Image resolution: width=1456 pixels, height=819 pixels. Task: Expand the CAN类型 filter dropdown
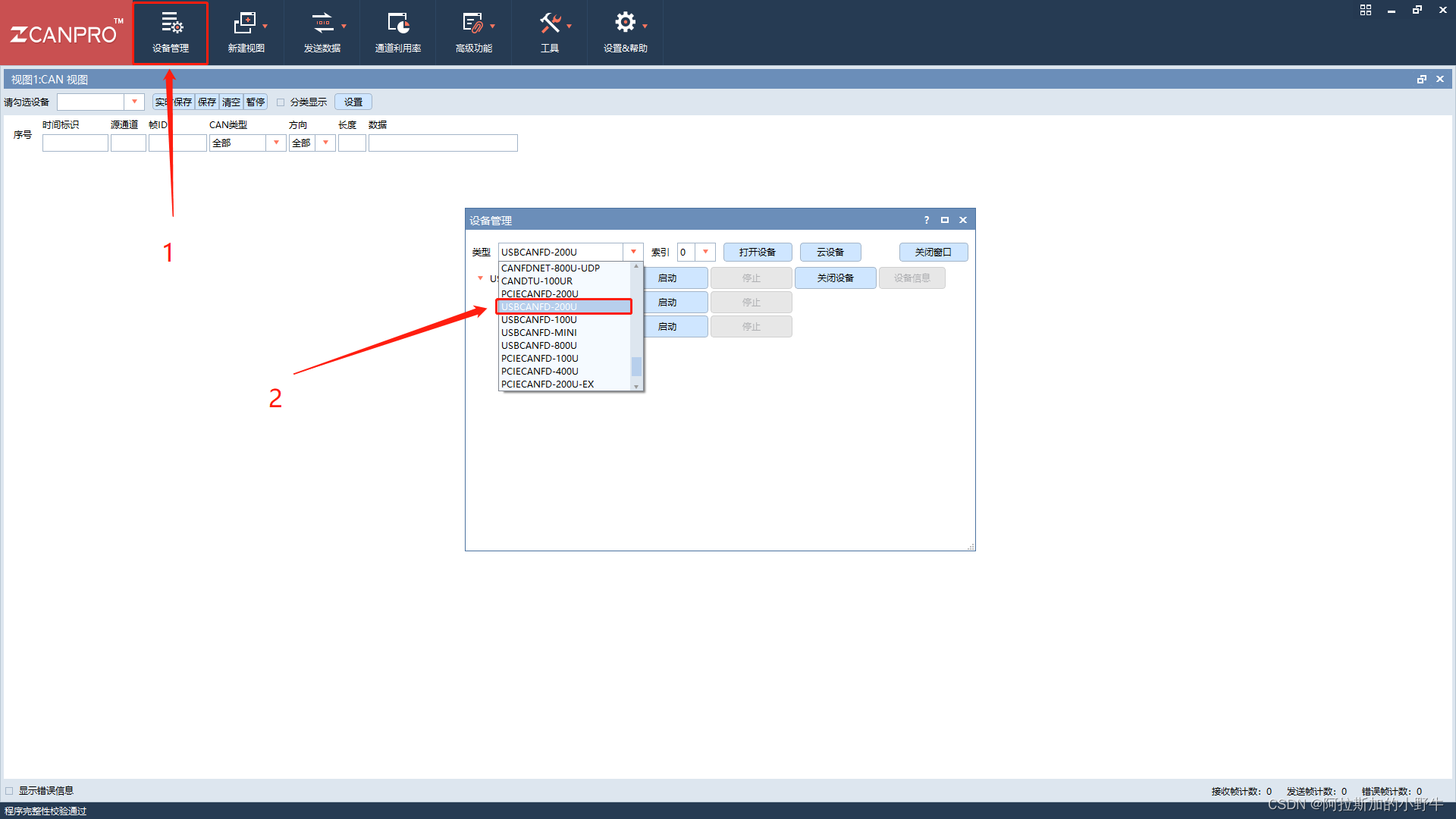click(276, 143)
